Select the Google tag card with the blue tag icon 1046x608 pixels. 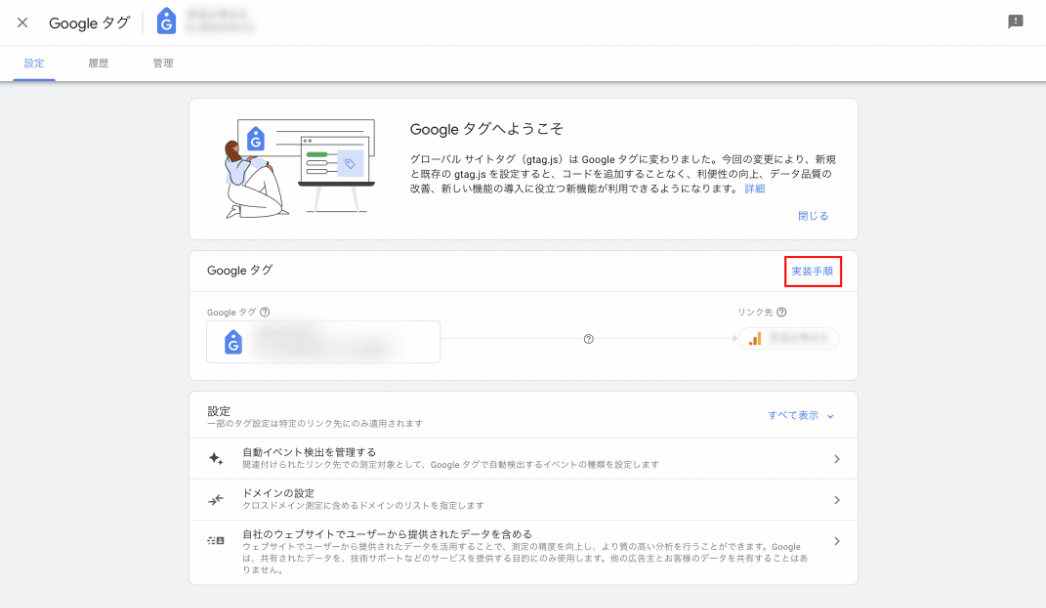(x=324, y=342)
